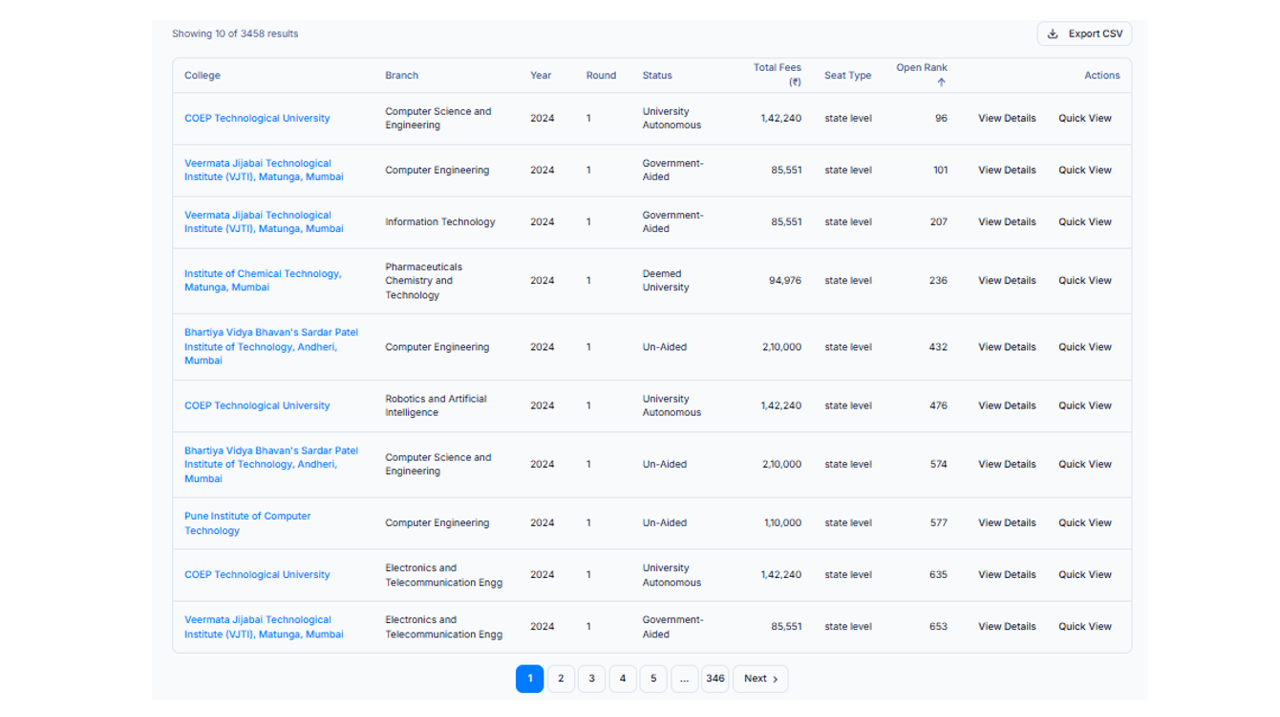The width and height of the screenshot is (1280, 717).
Task: View Details for Pharmaceuticals Chemistry and Technology
Action: click(x=1007, y=280)
